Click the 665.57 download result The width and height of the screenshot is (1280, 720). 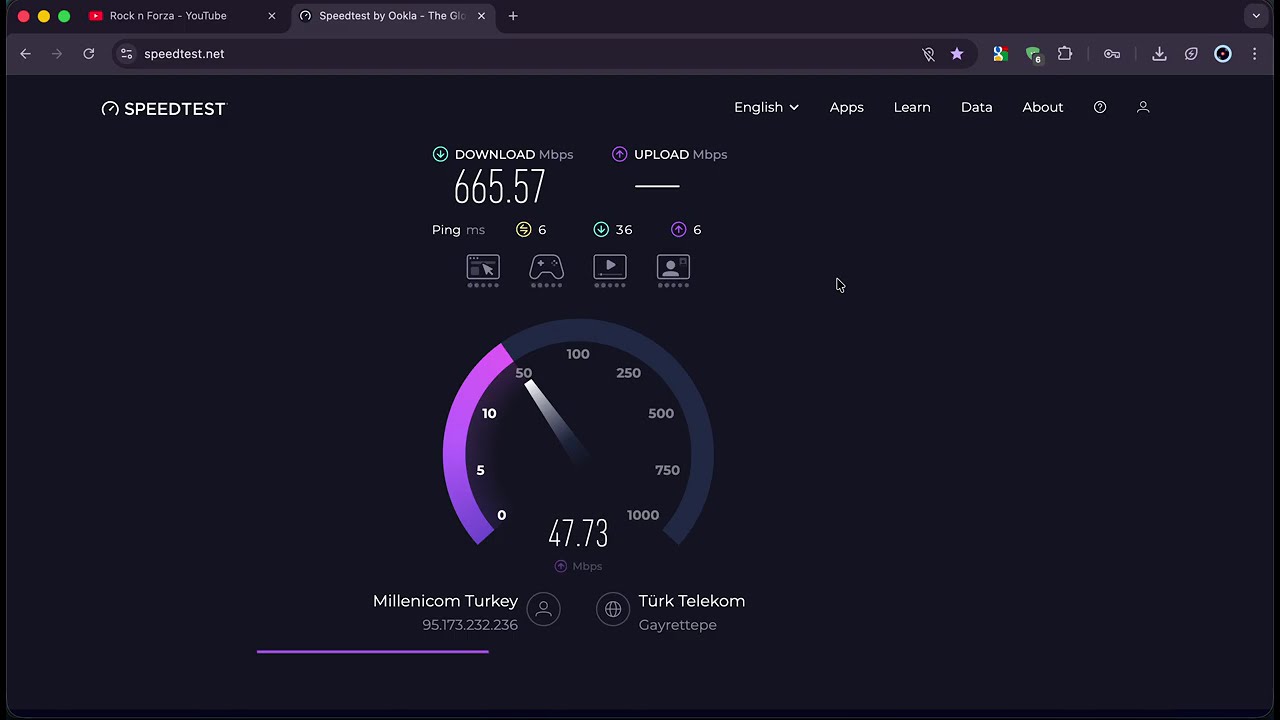coord(499,187)
